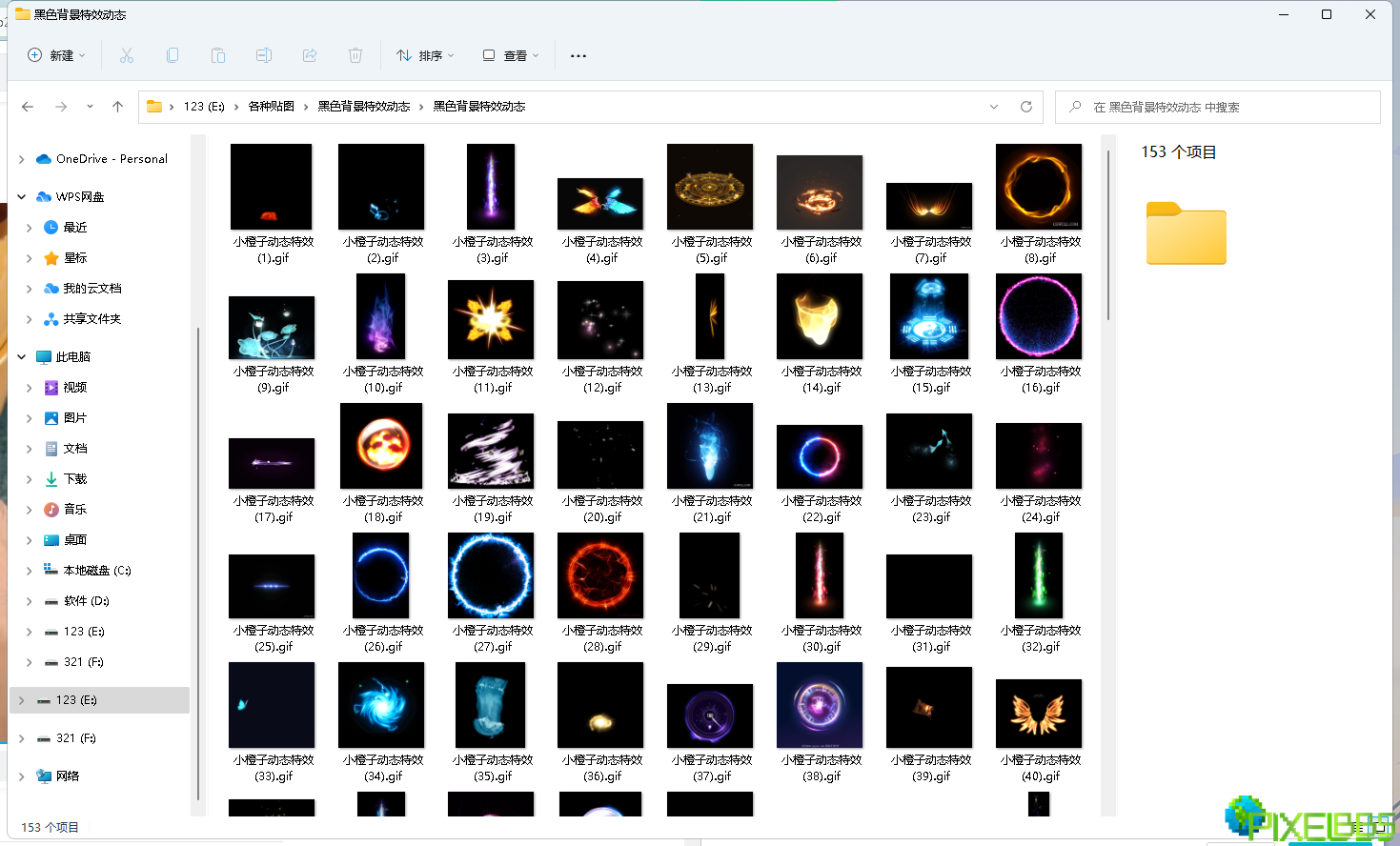
Task: Go up one folder level arrow
Action: 117,107
